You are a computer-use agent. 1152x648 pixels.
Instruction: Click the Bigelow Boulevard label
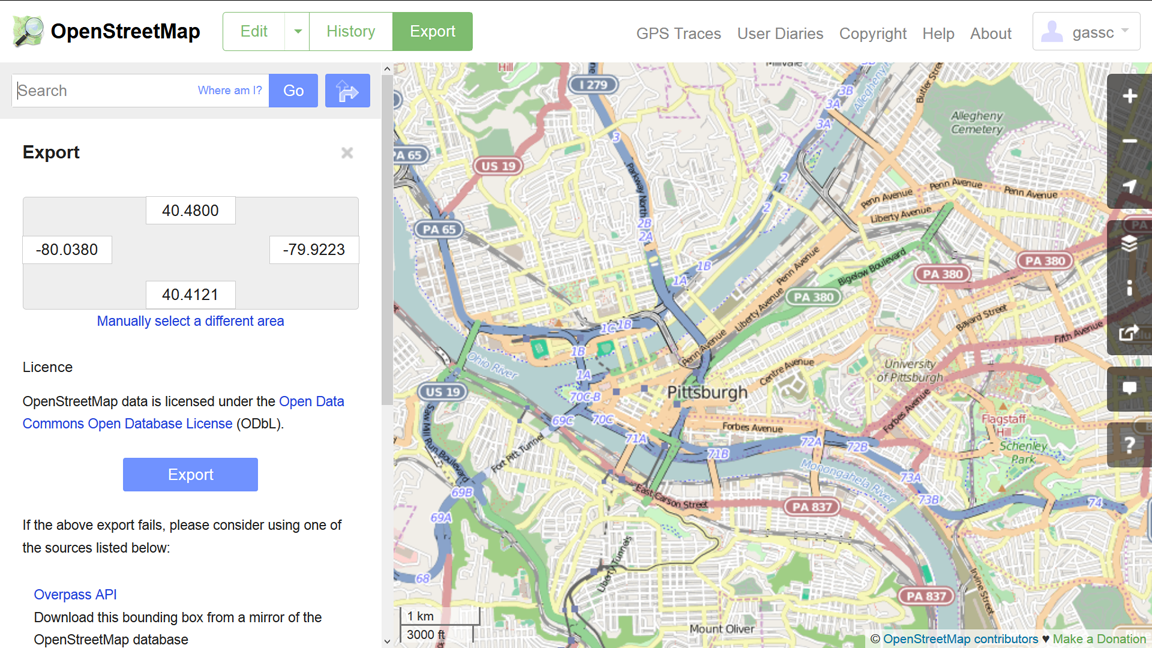point(872,266)
